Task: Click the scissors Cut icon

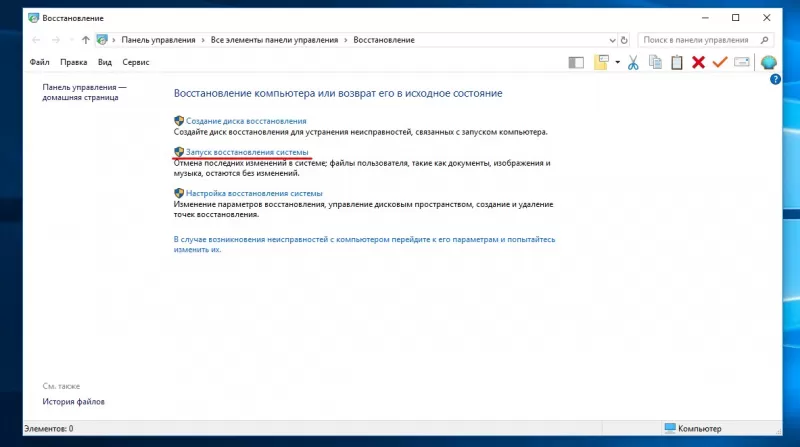Action: coord(633,62)
